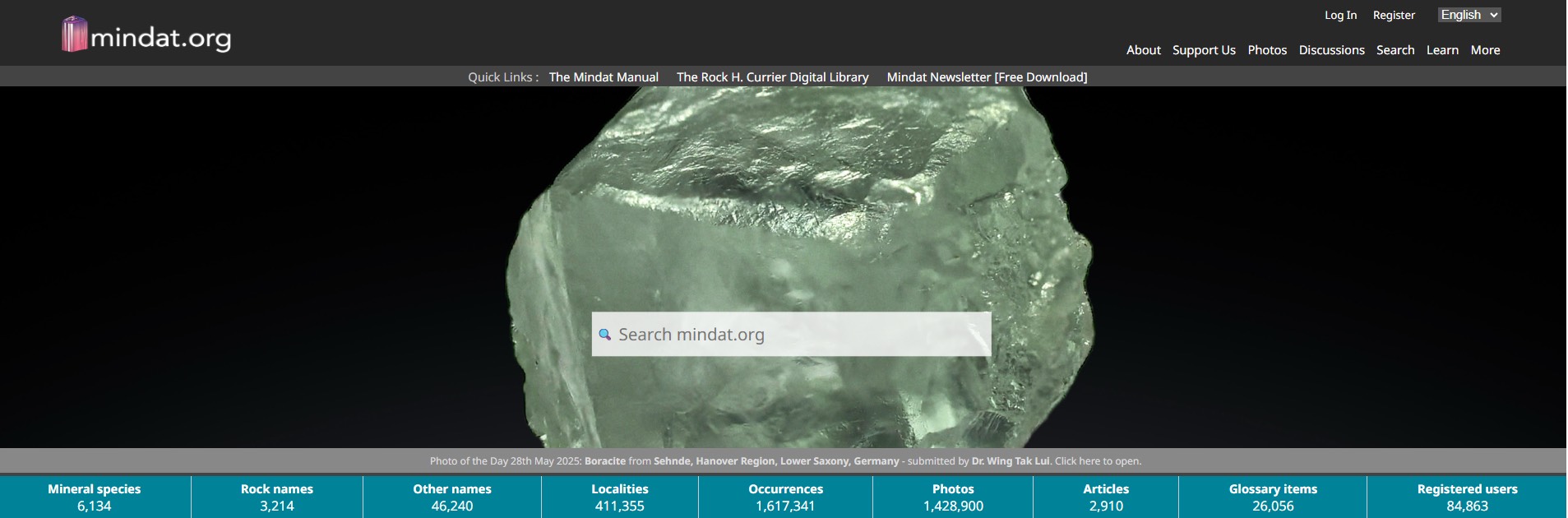Screen dimensions: 1568x518
Task: Open the English language dropdown
Action: pyautogui.click(x=1469, y=15)
